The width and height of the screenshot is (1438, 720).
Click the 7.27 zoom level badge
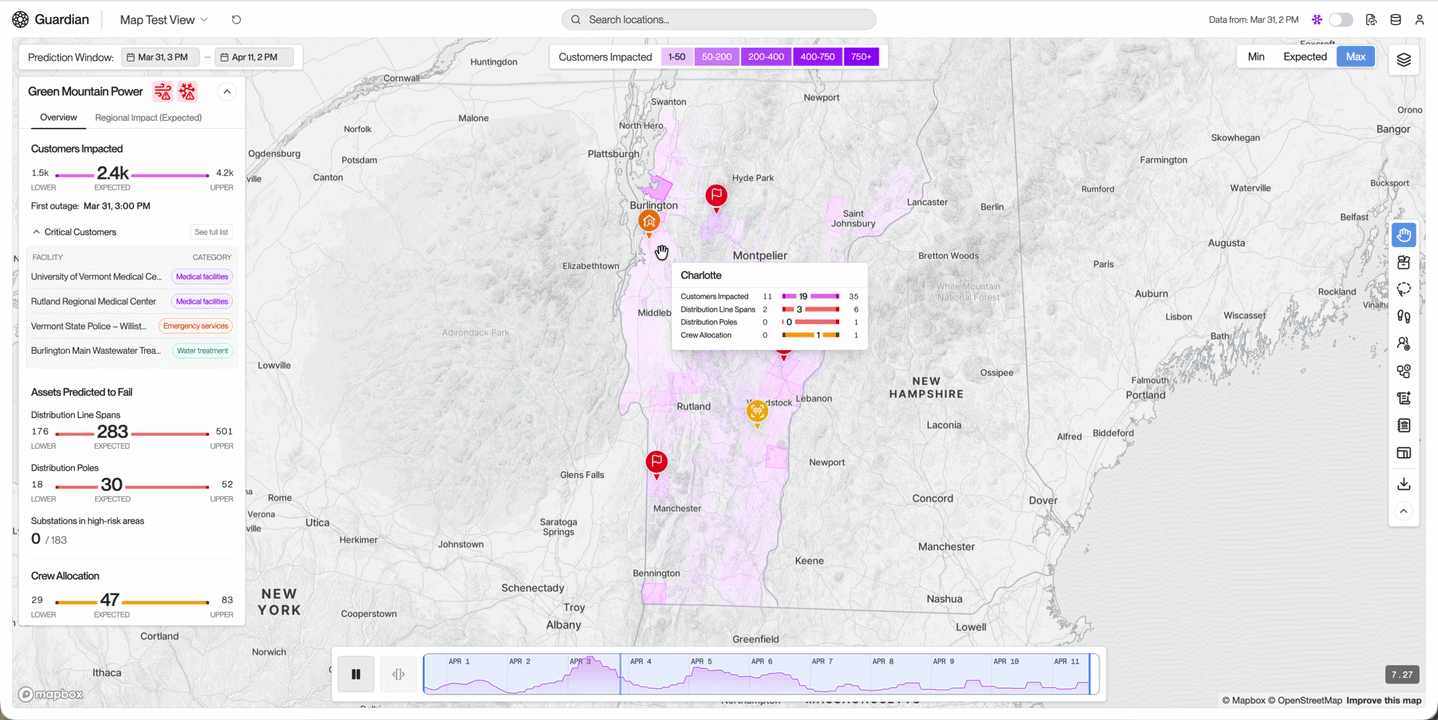point(1403,674)
